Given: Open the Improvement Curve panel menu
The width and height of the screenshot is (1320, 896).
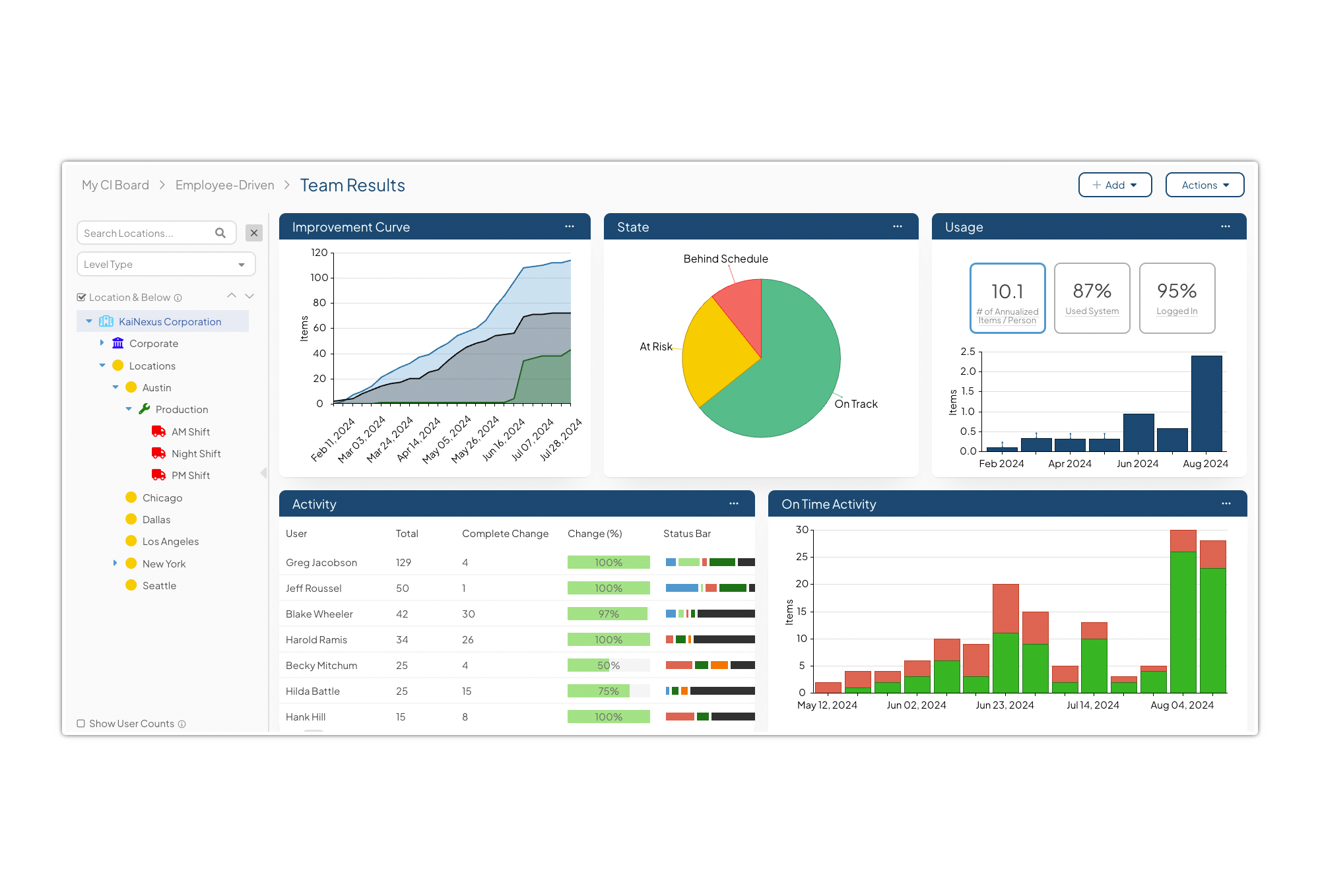Looking at the screenshot, I should point(570,226).
